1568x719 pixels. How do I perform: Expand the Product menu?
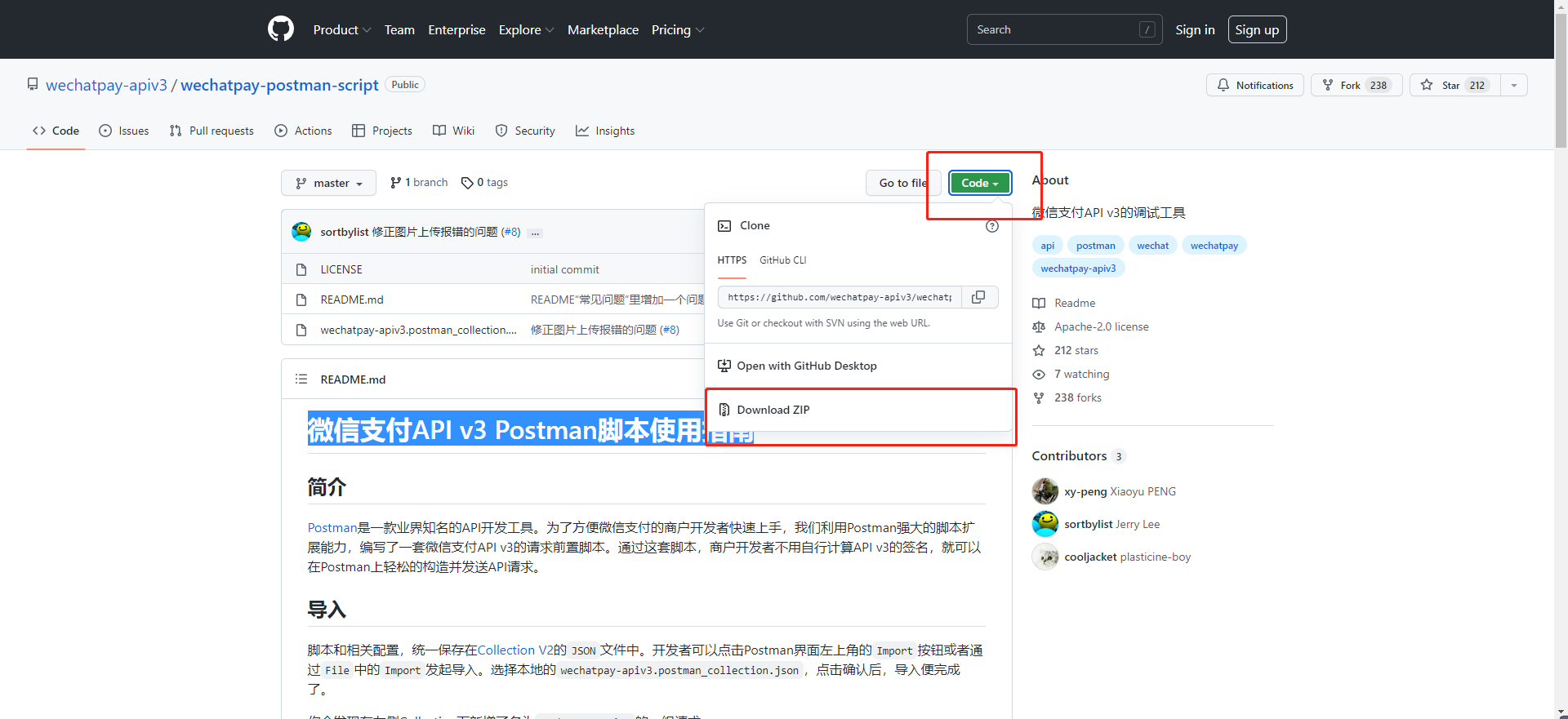pyautogui.click(x=341, y=29)
